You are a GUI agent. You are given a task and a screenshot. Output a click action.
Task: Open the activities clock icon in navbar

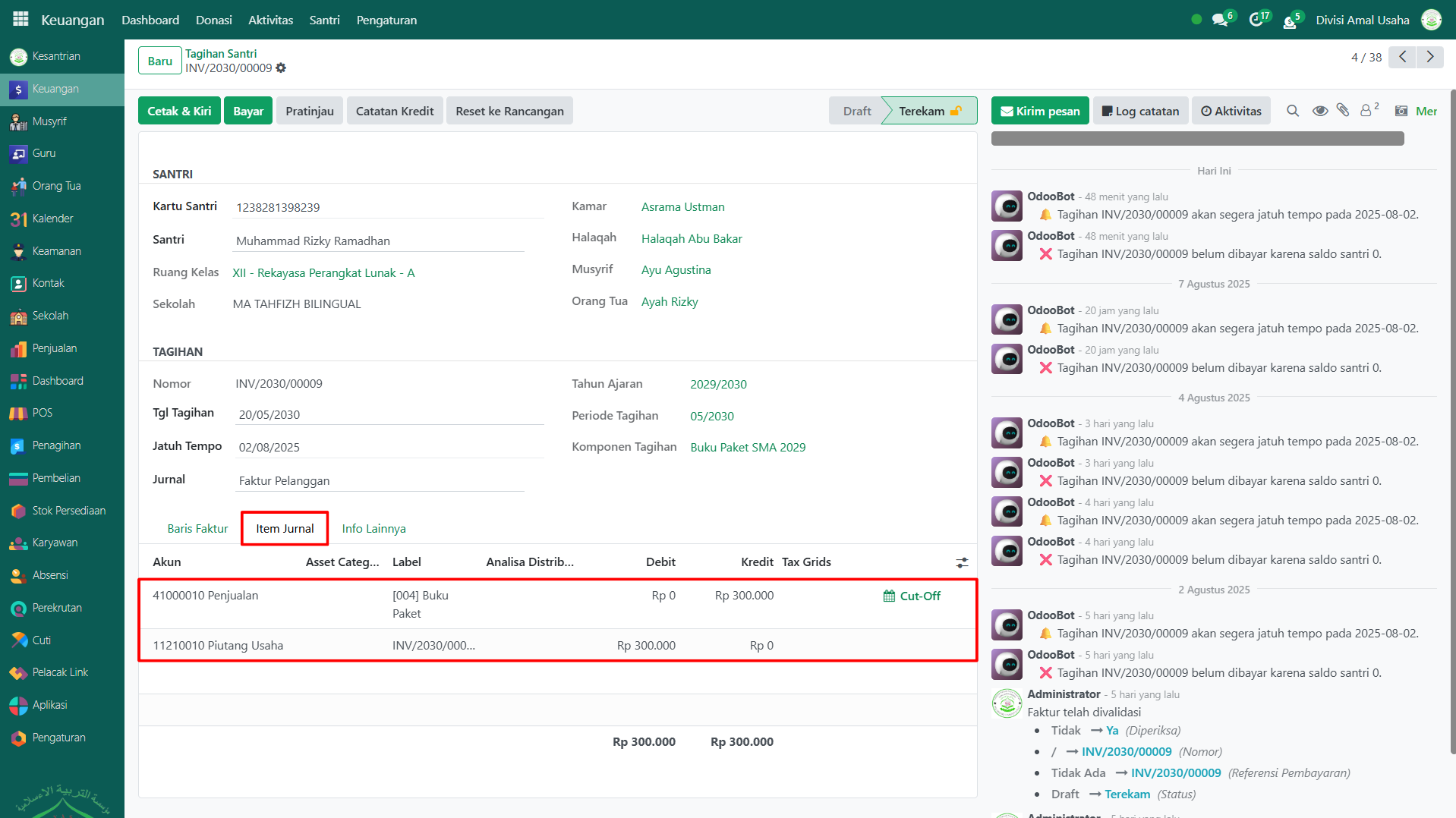pyautogui.click(x=1256, y=20)
